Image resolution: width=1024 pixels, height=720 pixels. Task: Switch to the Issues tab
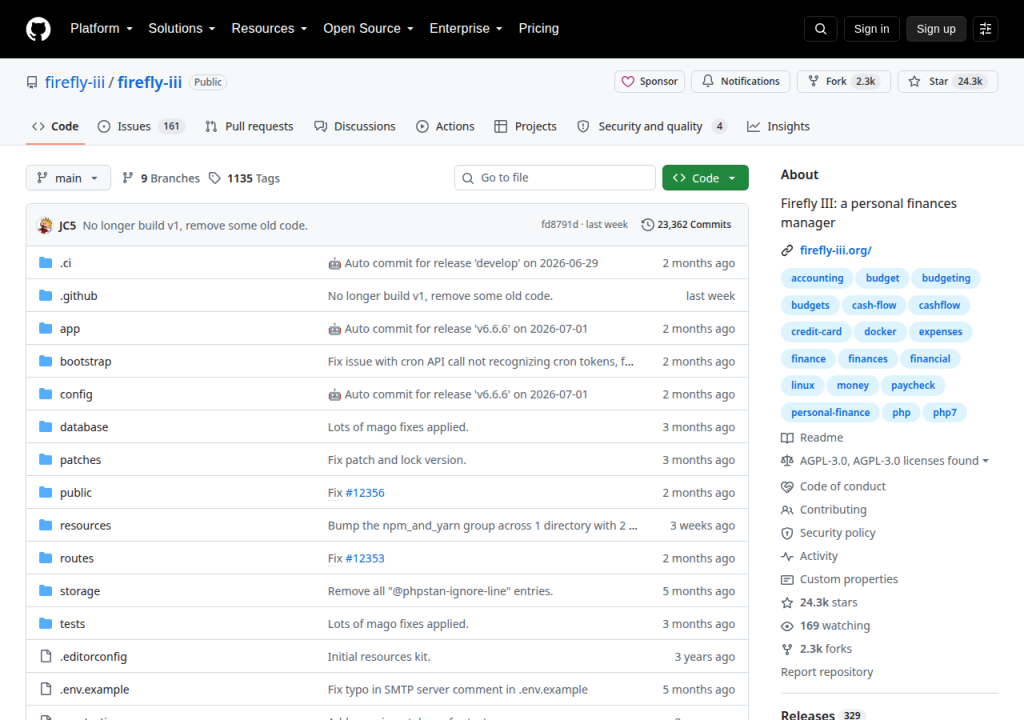tap(141, 126)
